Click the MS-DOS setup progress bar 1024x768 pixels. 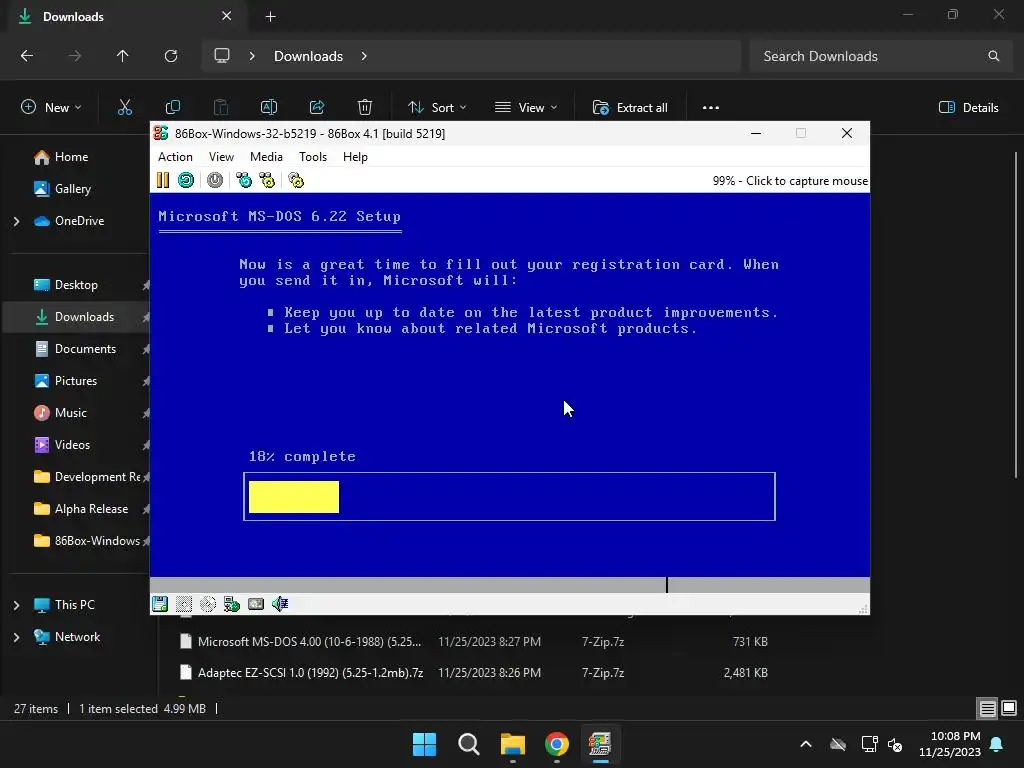click(x=509, y=496)
